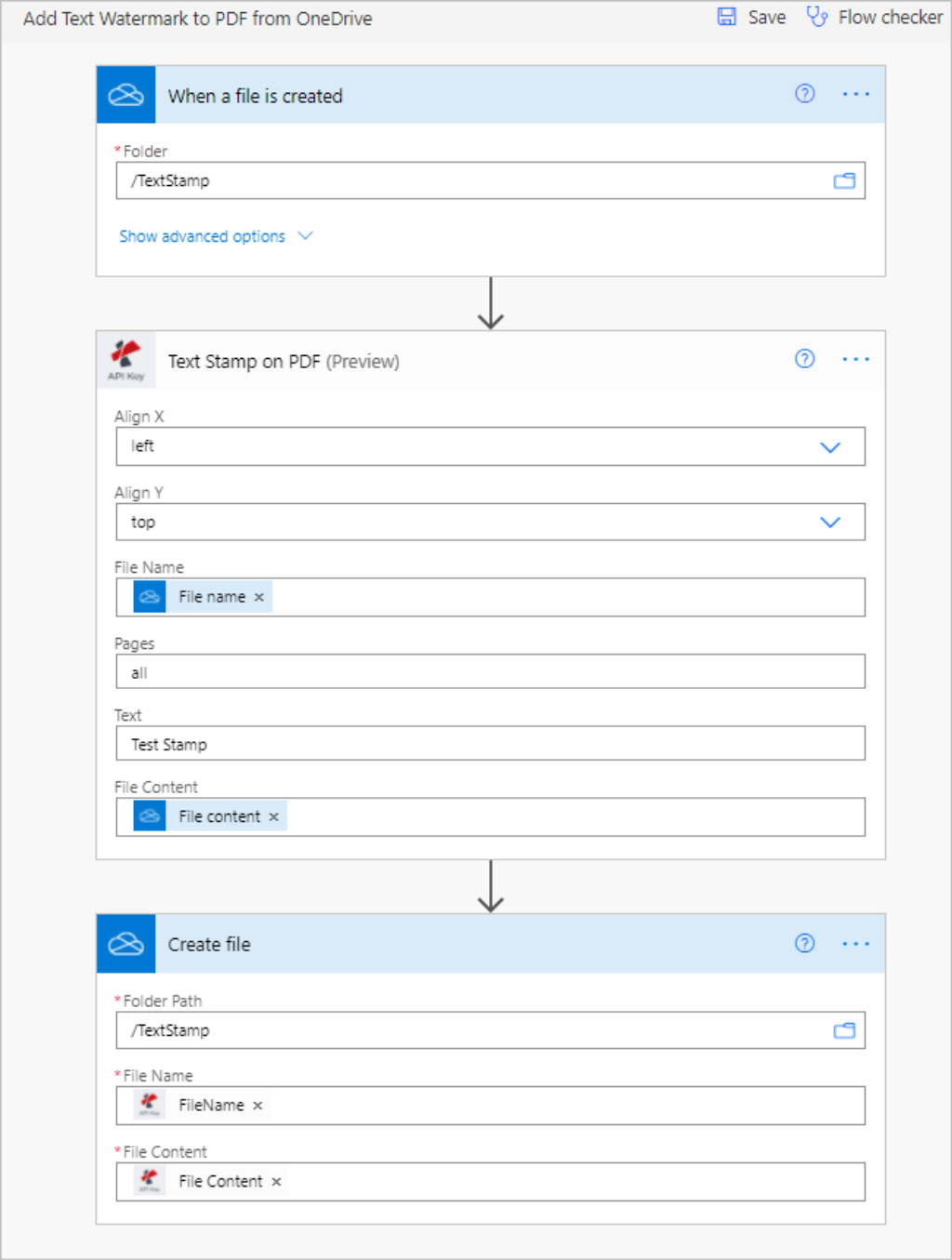Expand Show advanced options
The width and height of the screenshot is (952, 1260).
click(x=215, y=235)
